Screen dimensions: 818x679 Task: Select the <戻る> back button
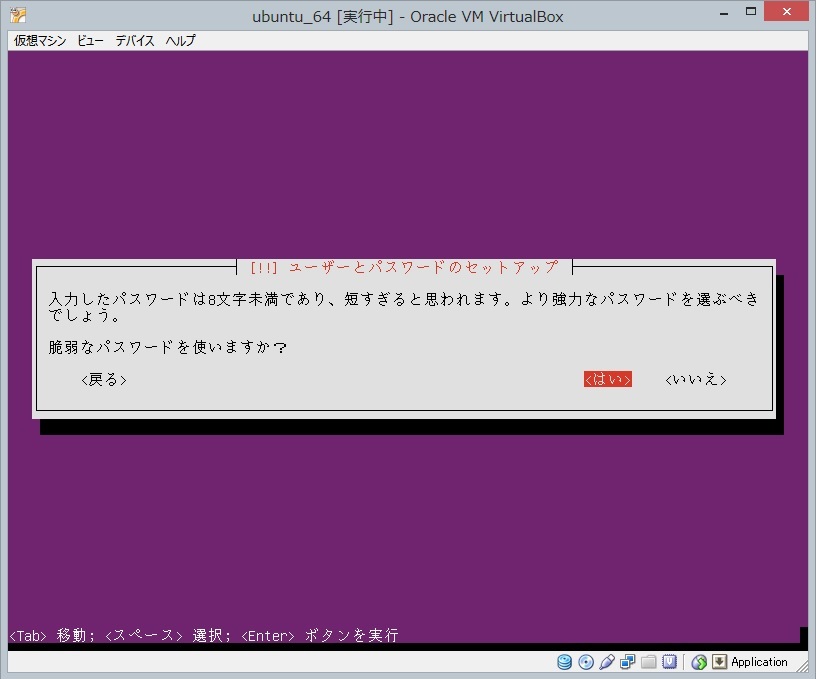click(x=104, y=380)
